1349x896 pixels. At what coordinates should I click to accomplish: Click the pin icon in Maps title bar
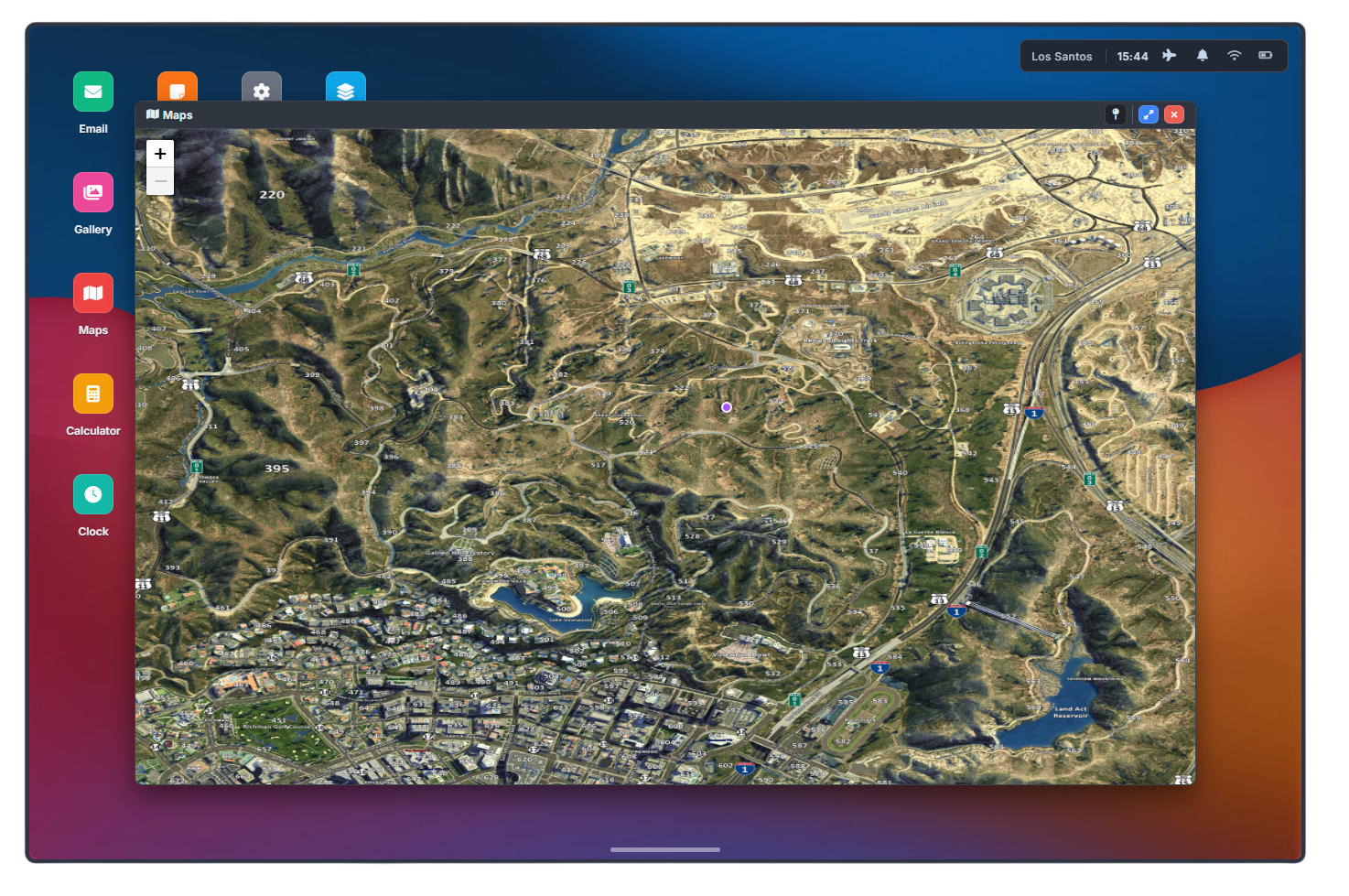click(x=1116, y=114)
